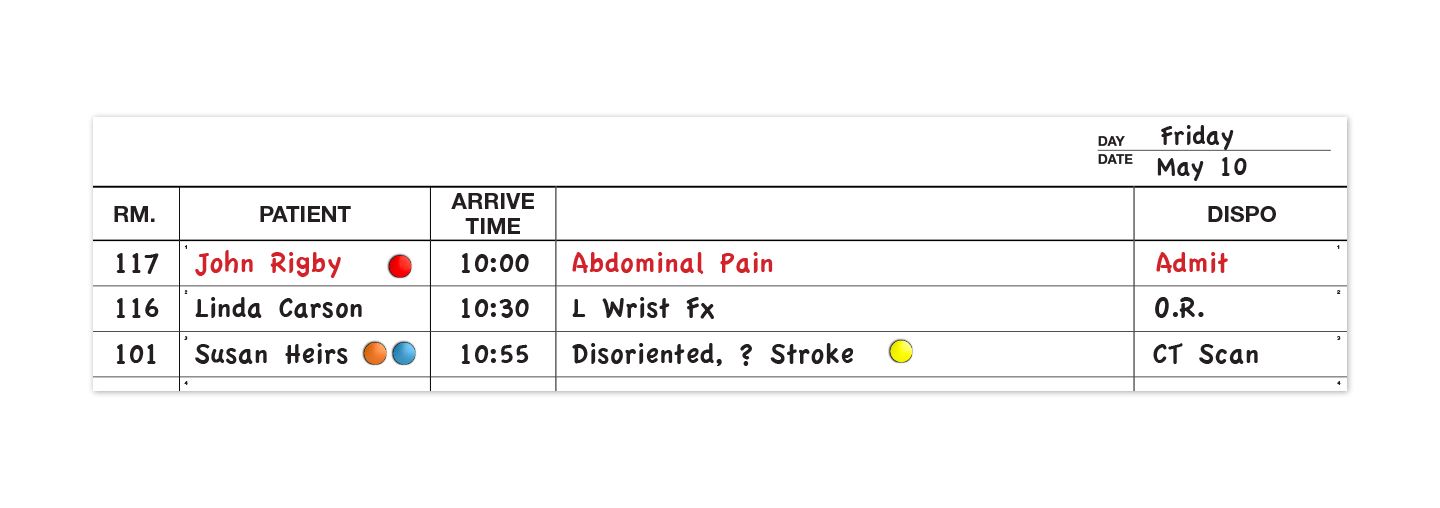This screenshot has width=1440, height=508.
Task: Click the blue magnet beside Susan Heirs
Action: [x=403, y=353]
